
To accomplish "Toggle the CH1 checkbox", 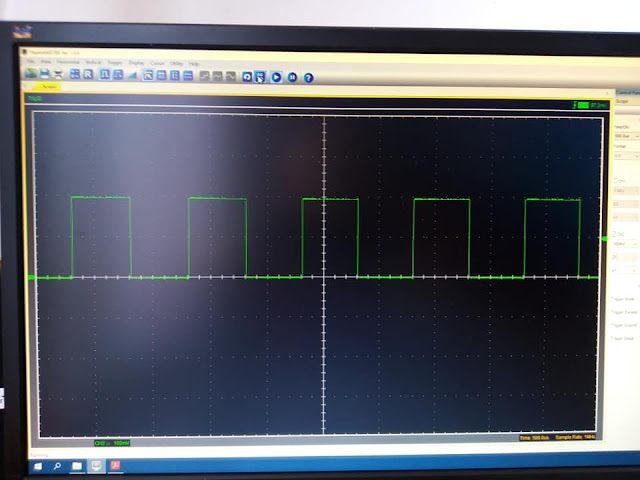I will coord(616,180).
